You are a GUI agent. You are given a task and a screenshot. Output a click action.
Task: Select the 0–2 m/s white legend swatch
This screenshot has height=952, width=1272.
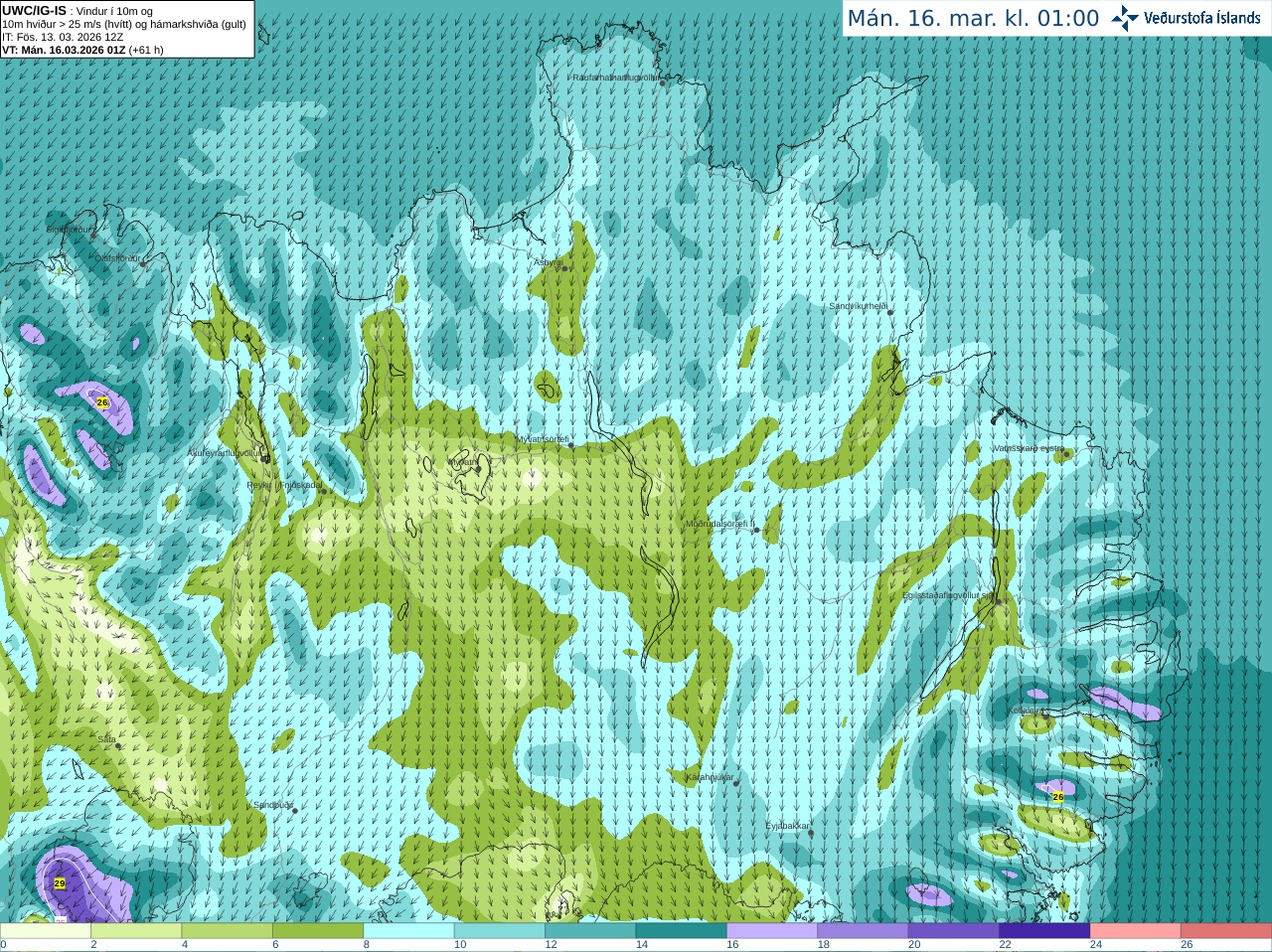[46, 931]
